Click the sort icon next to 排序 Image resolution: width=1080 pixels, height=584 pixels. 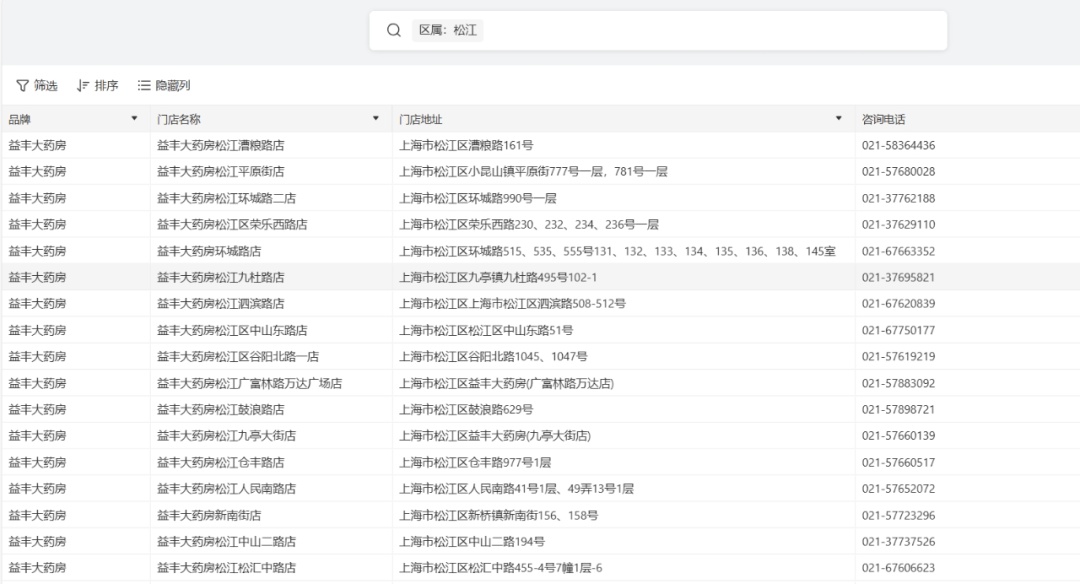(83, 86)
